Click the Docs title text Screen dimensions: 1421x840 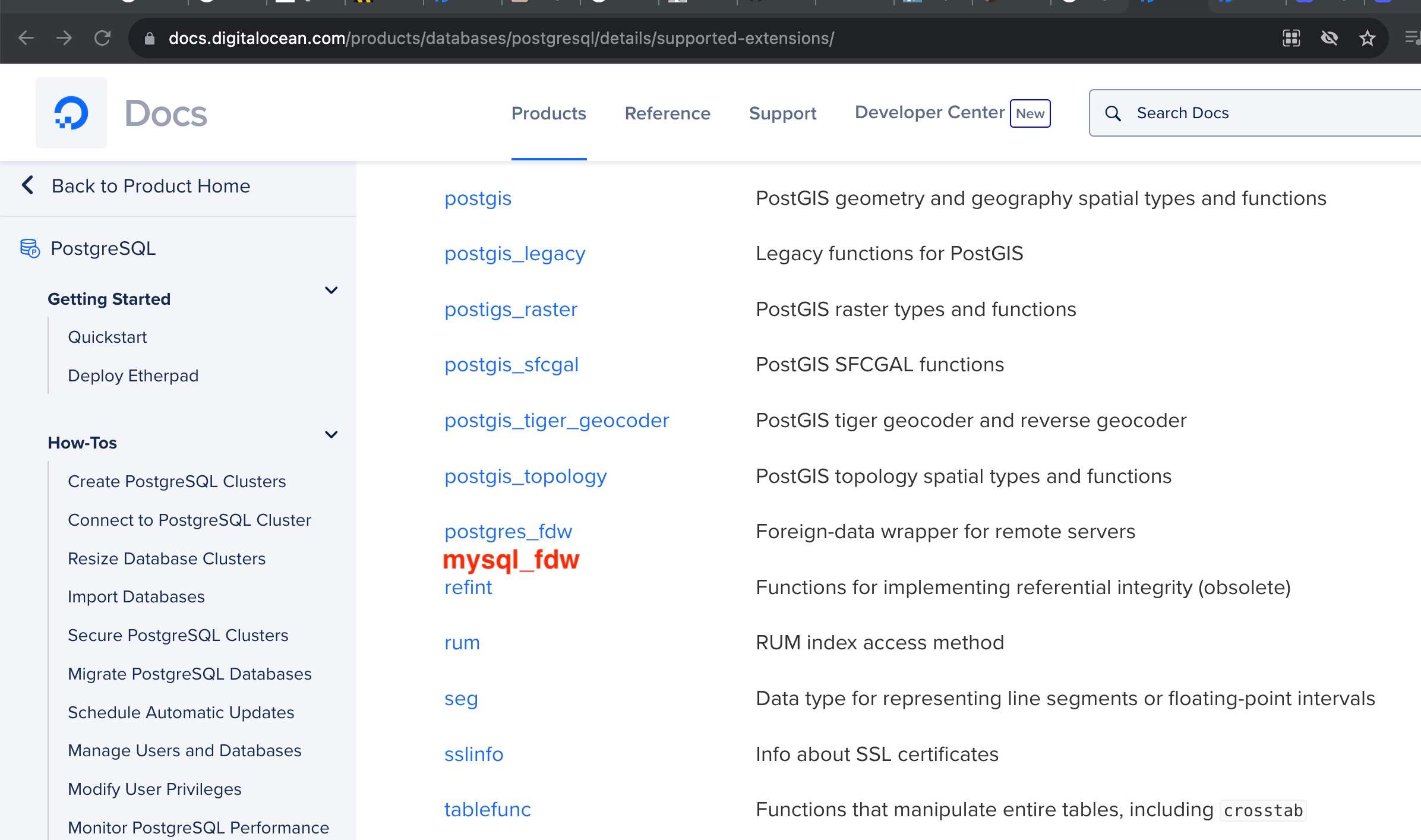[166, 113]
